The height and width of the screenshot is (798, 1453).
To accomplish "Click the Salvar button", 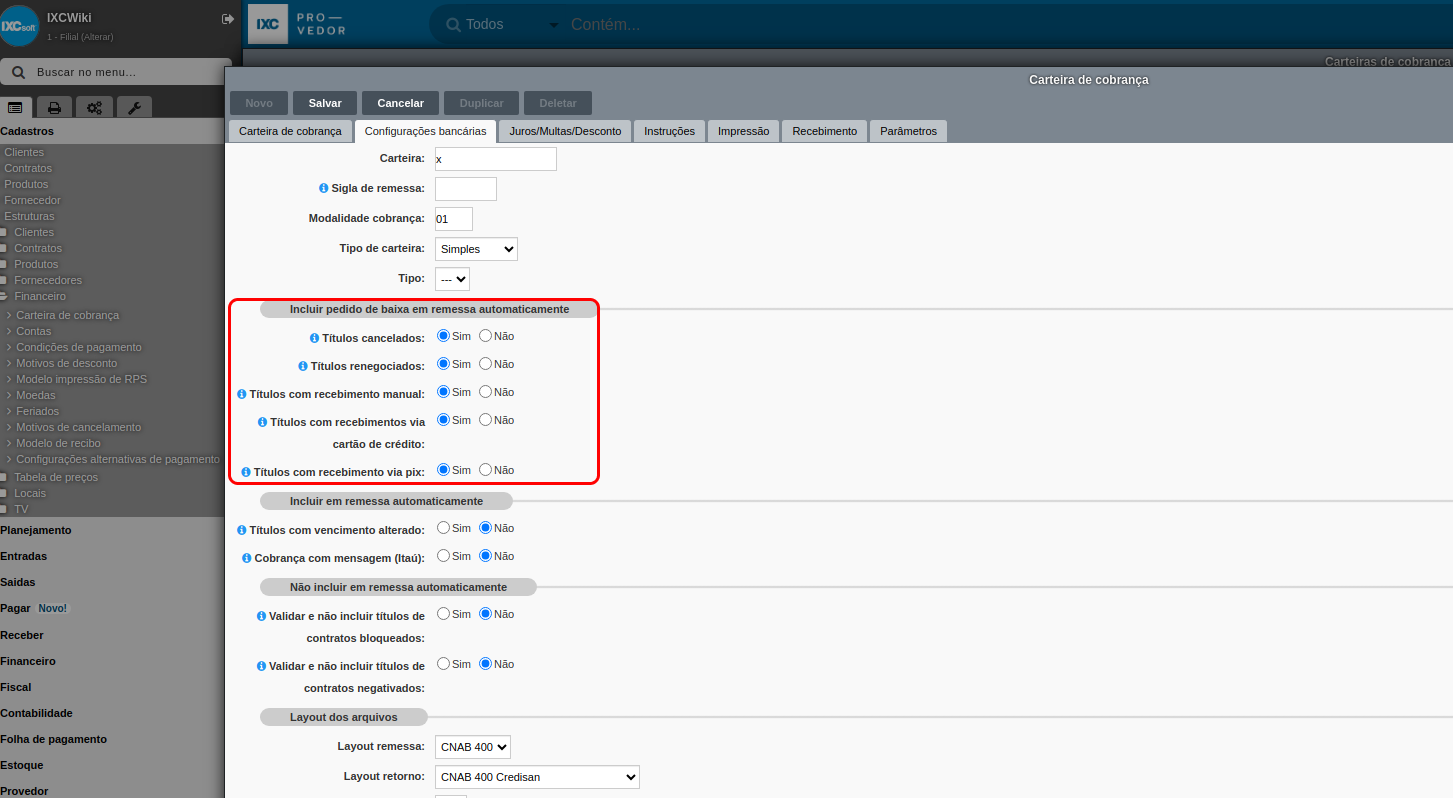I will pos(325,103).
